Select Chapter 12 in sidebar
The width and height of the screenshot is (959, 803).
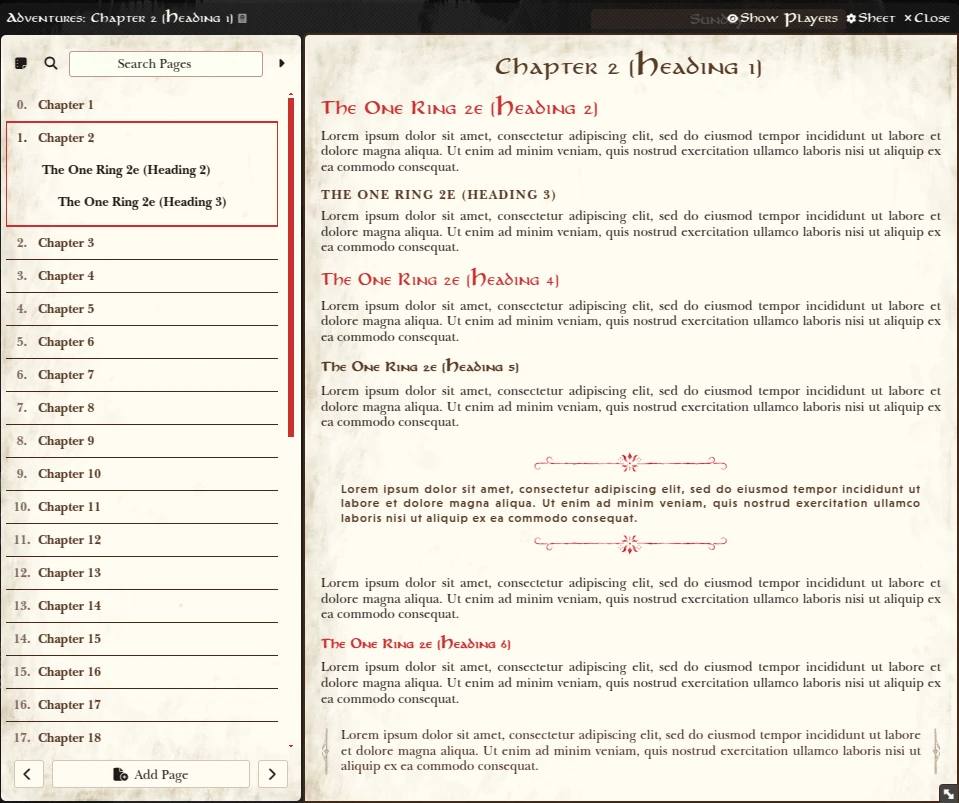pyautogui.click(x=142, y=540)
